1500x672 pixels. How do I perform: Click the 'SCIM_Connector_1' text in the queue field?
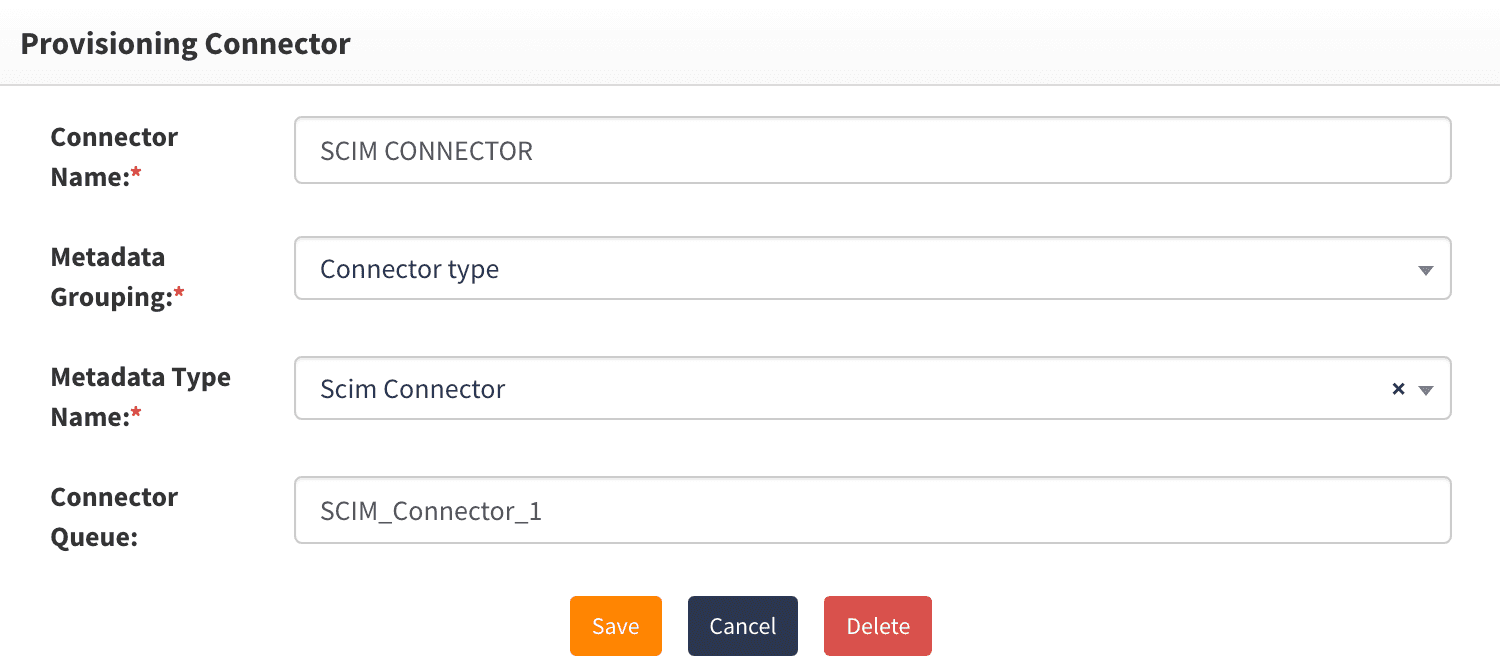click(x=430, y=511)
